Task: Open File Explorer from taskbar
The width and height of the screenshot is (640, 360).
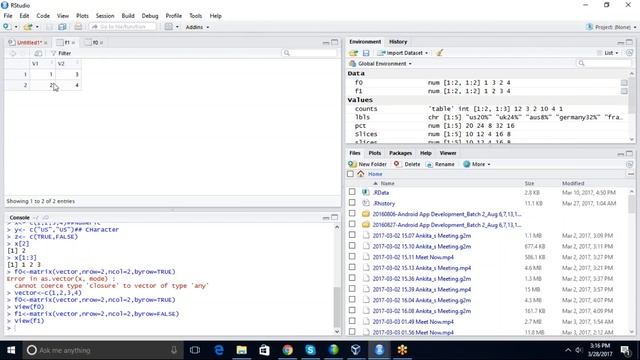Action: click(x=242, y=350)
